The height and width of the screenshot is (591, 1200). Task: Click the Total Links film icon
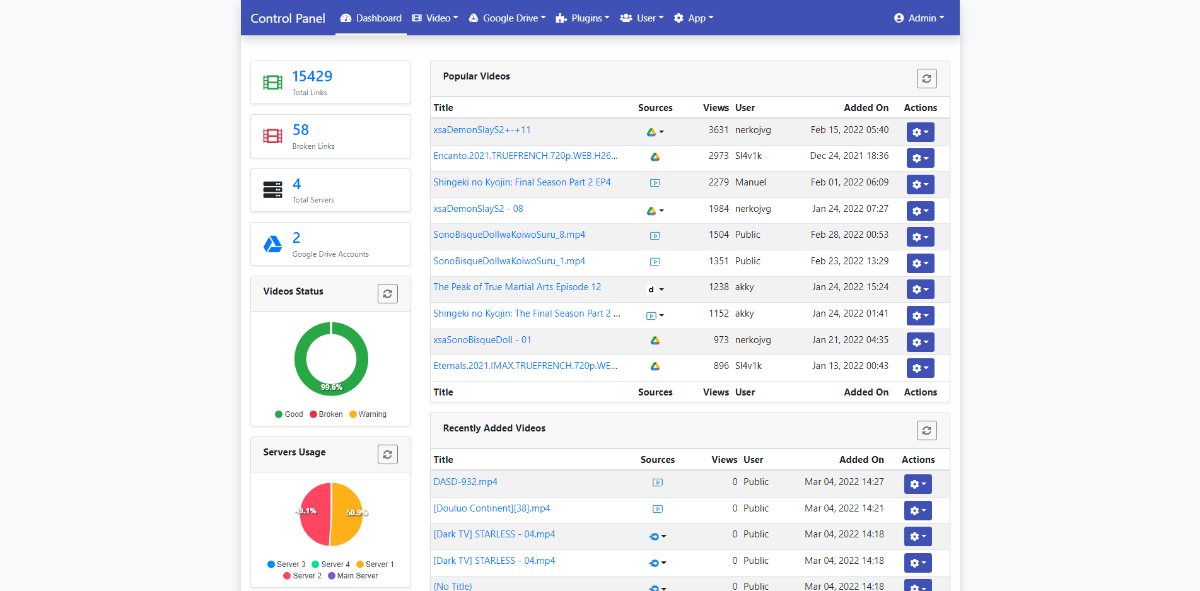272,82
